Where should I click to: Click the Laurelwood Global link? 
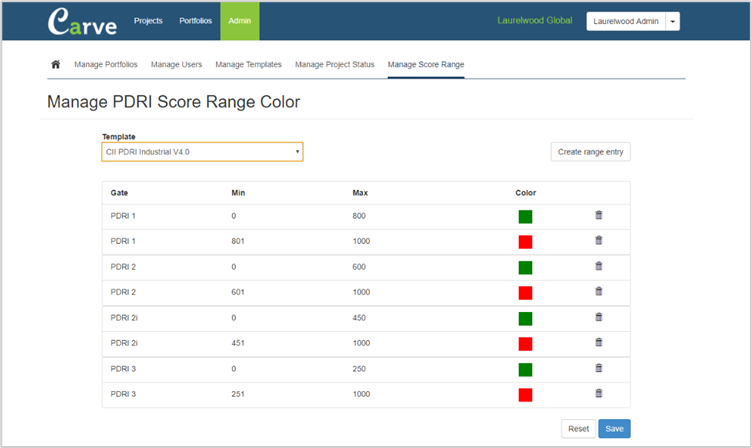(x=535, y=21)
